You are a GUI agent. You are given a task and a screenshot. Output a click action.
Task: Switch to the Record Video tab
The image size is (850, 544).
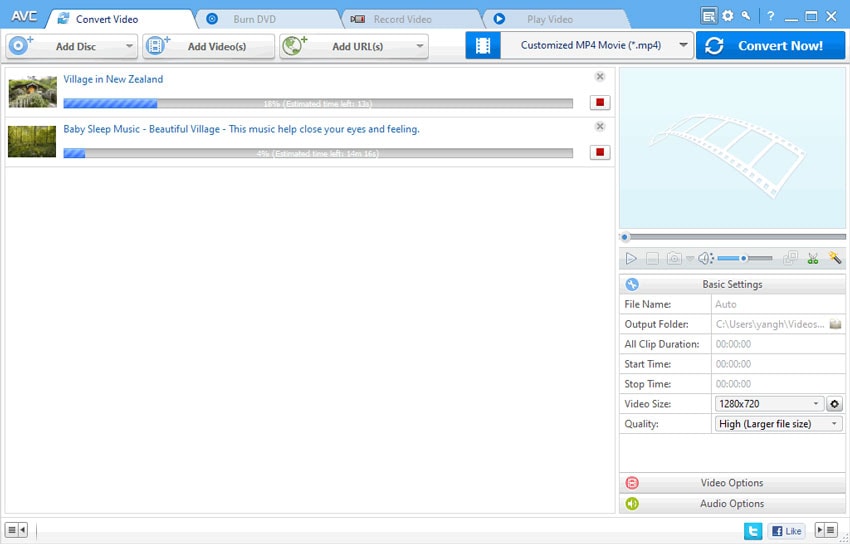pyautogui.click(x=402, y=19)
